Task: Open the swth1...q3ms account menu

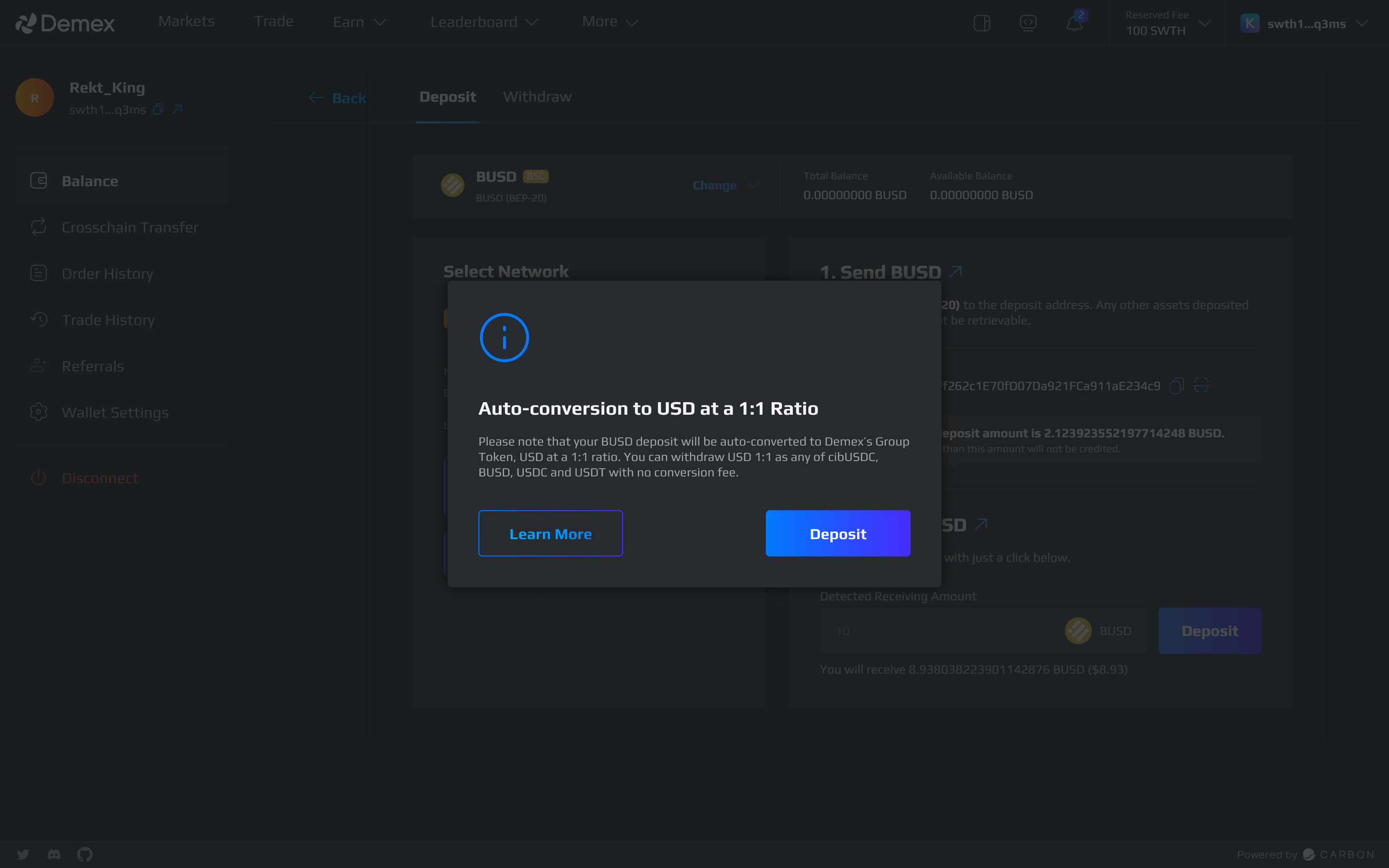Action: (x=1304, y=24)
